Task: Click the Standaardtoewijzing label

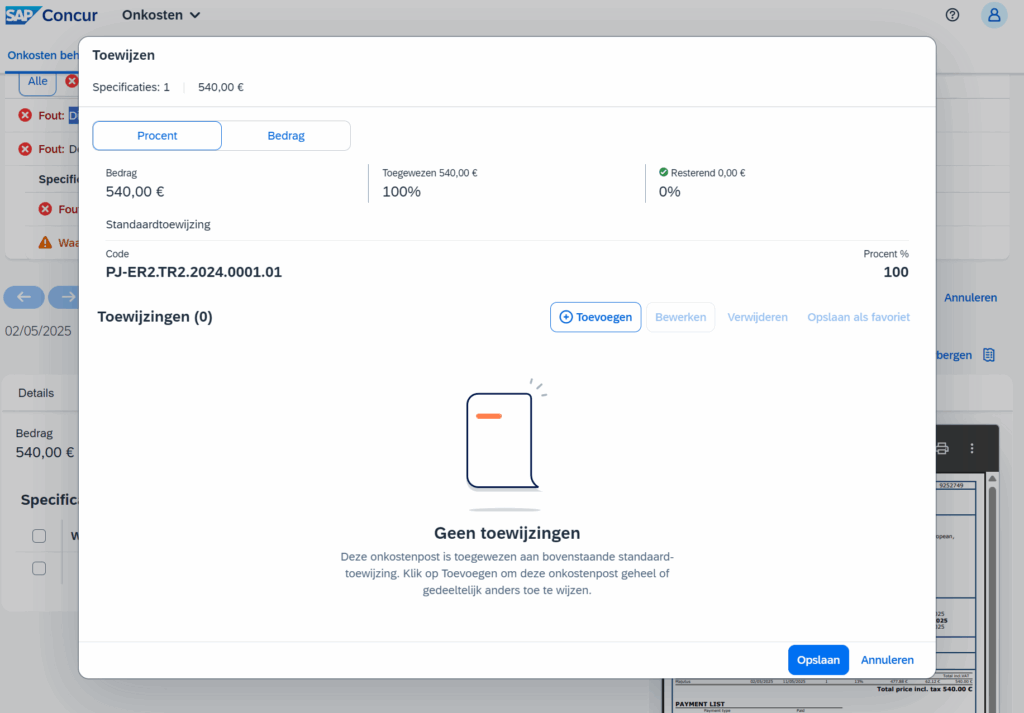Action: pos(158,225)
